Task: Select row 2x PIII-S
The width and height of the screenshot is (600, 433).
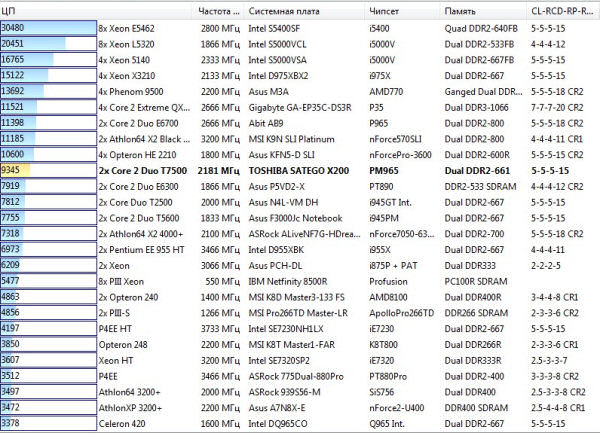Action: [x=300, y=313]
